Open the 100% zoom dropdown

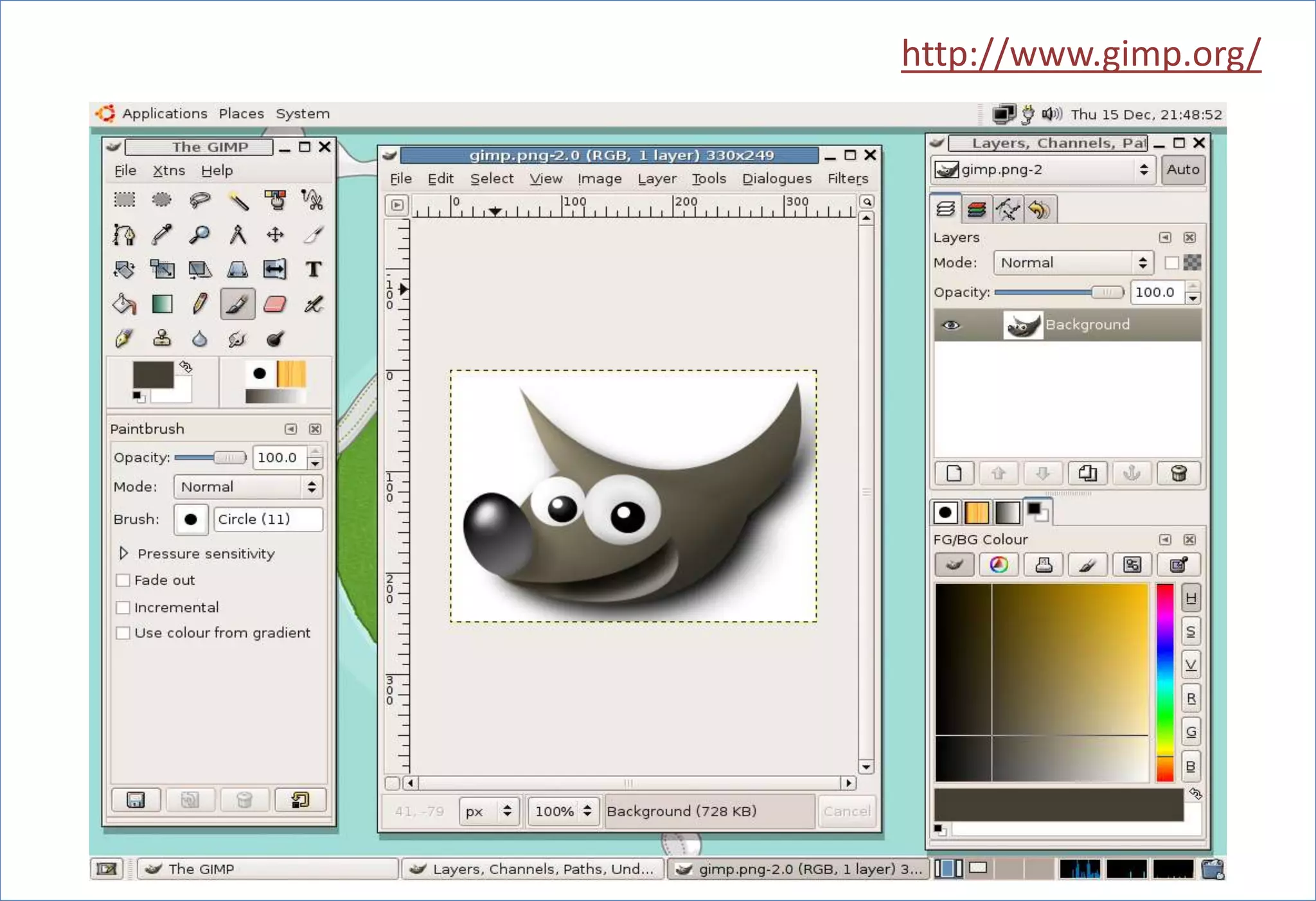click(x=563, y=811)
